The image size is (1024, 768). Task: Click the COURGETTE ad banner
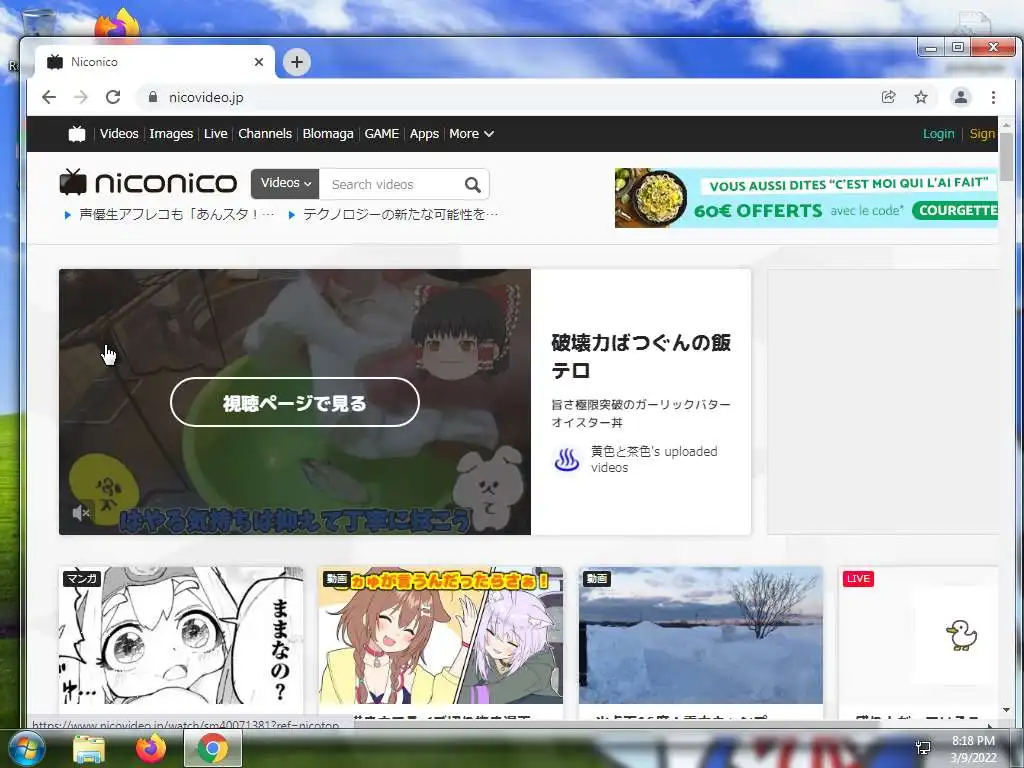pos(807,198)
